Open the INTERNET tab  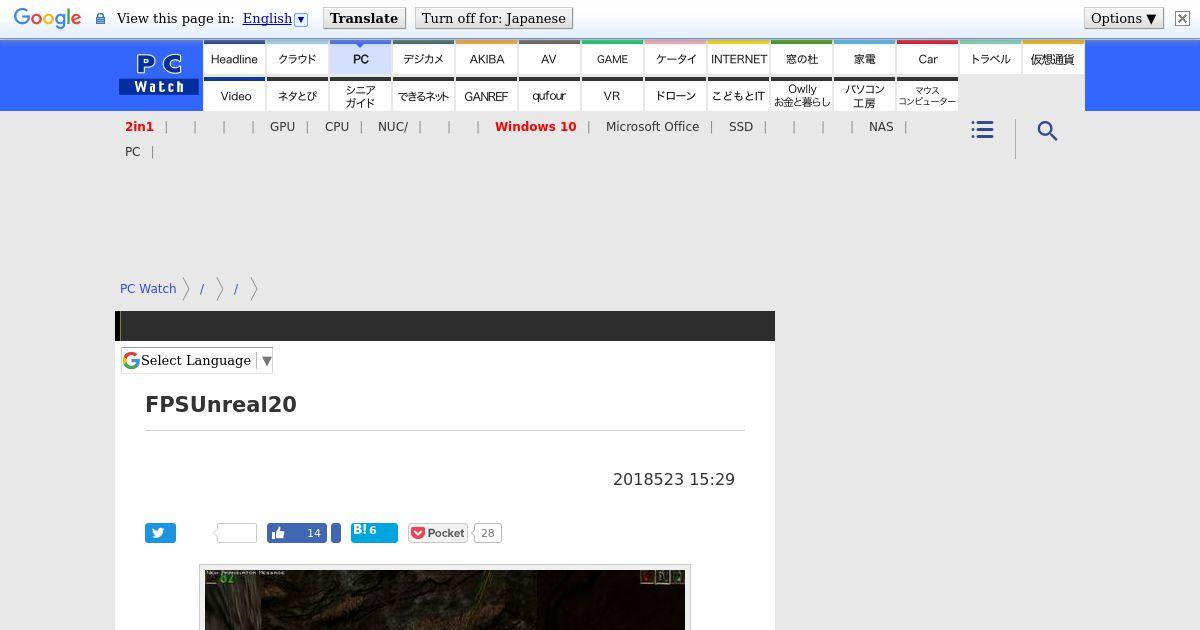738,59
